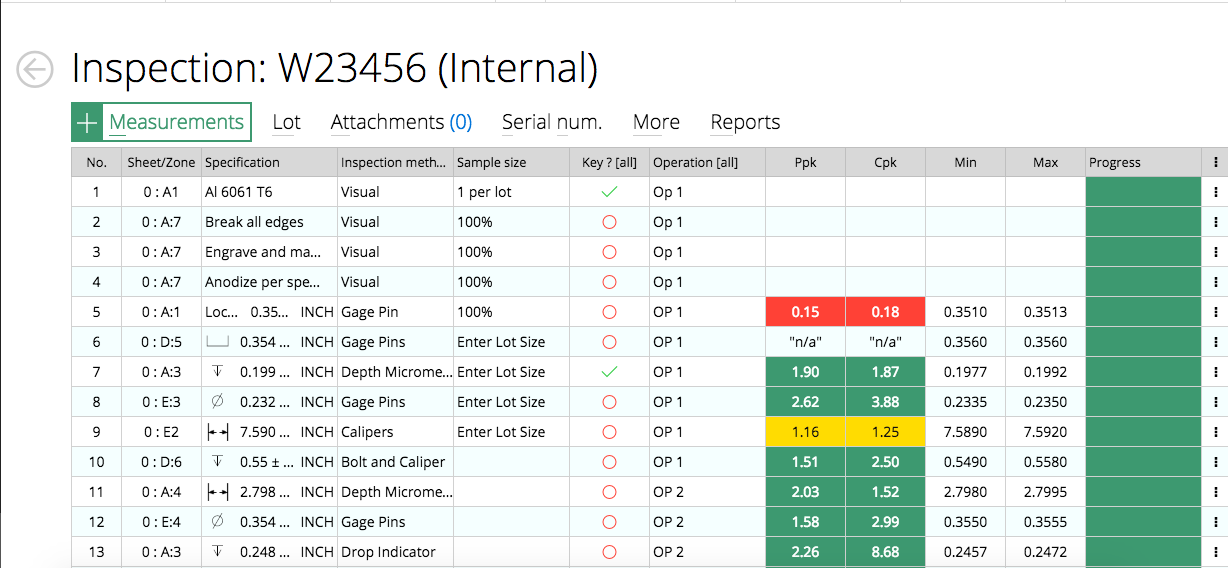
Task: Open three-dot menu for row 5
Action: click(1215, 312)
